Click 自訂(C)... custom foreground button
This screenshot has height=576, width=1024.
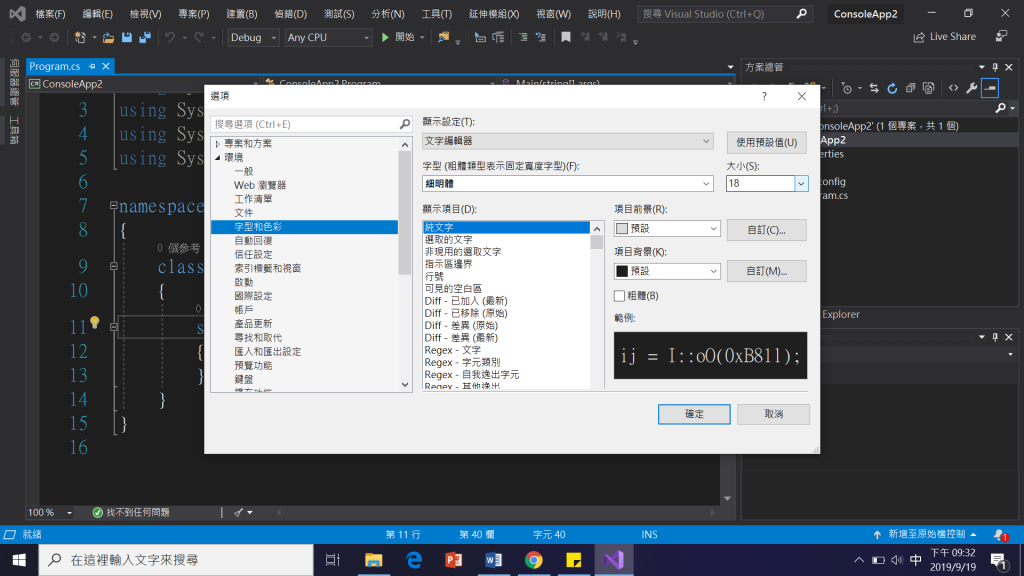(x=766, y=230)
